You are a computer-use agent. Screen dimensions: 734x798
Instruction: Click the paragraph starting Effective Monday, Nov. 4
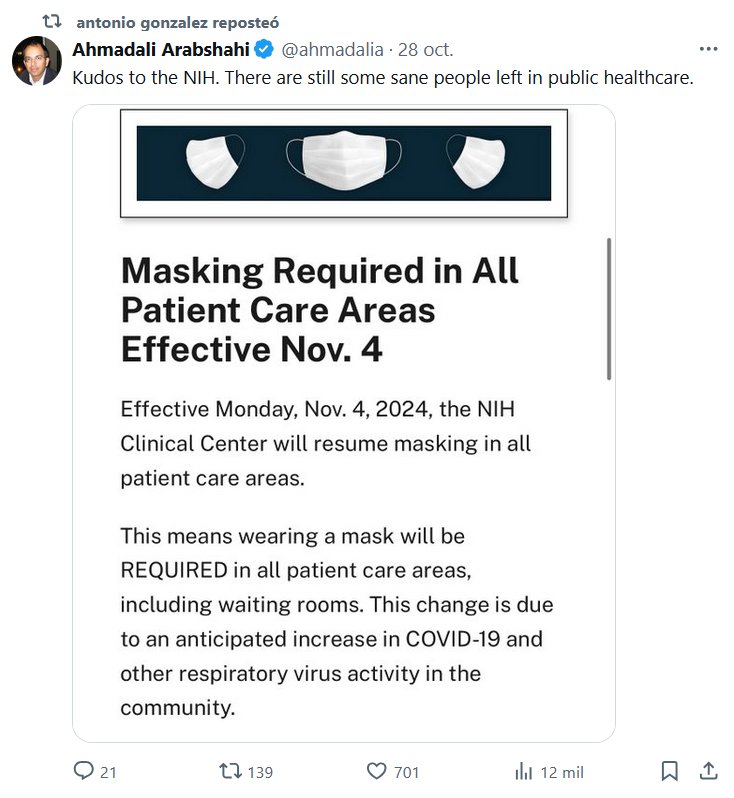tap(325, 443)
